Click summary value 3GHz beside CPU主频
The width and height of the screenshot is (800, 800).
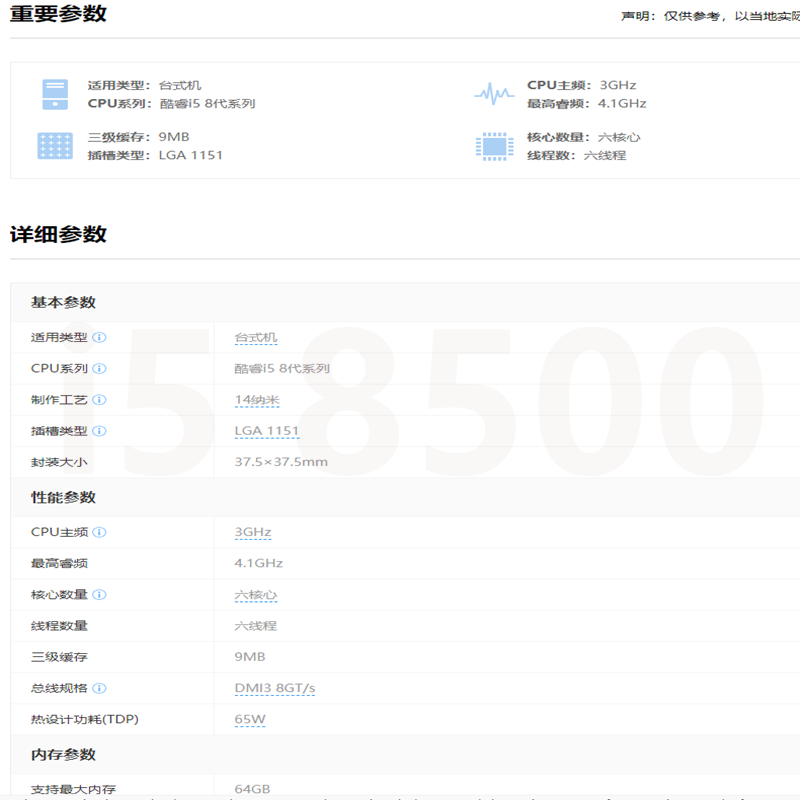[617, 85]
